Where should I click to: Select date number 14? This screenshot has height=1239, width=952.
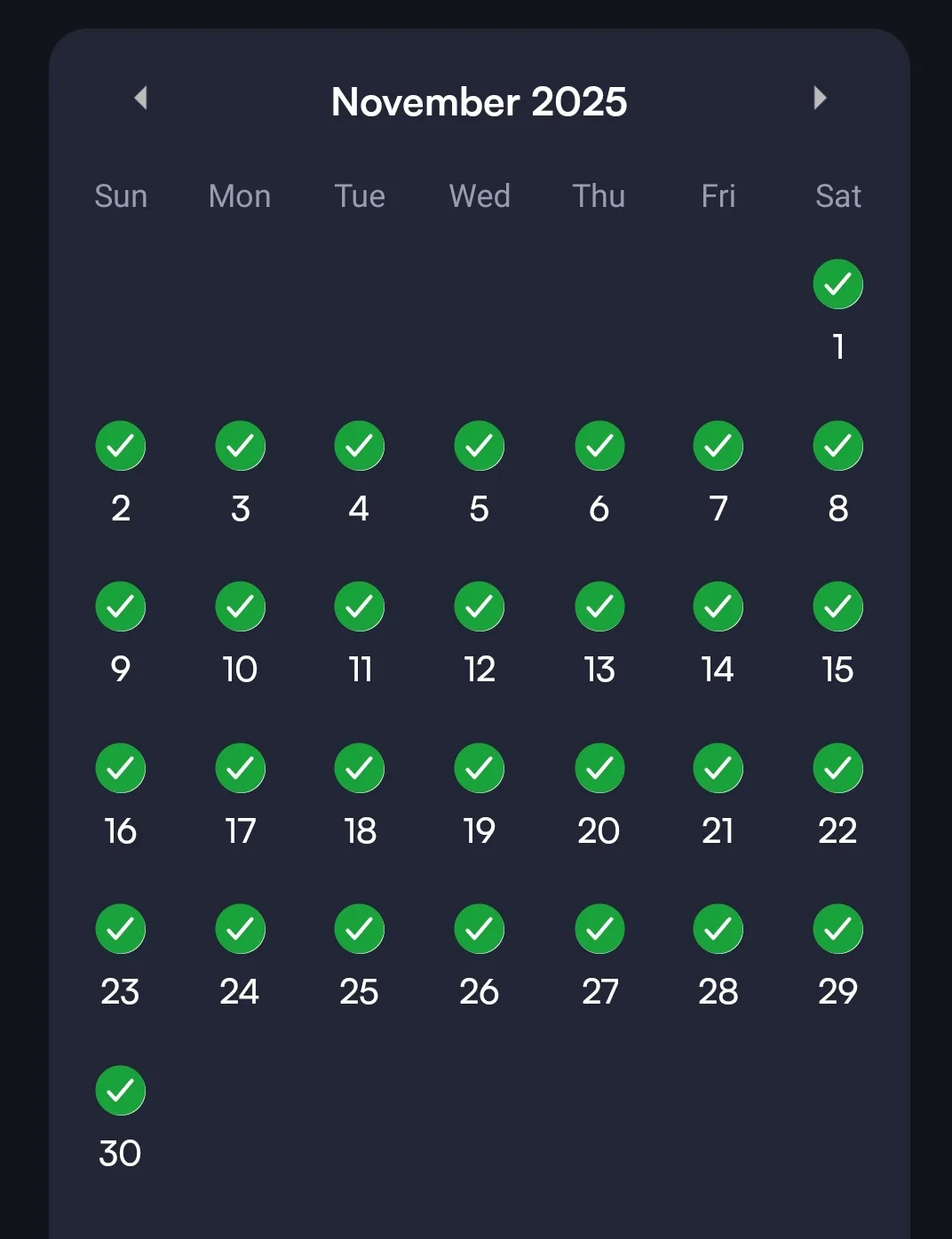[718, 670]
